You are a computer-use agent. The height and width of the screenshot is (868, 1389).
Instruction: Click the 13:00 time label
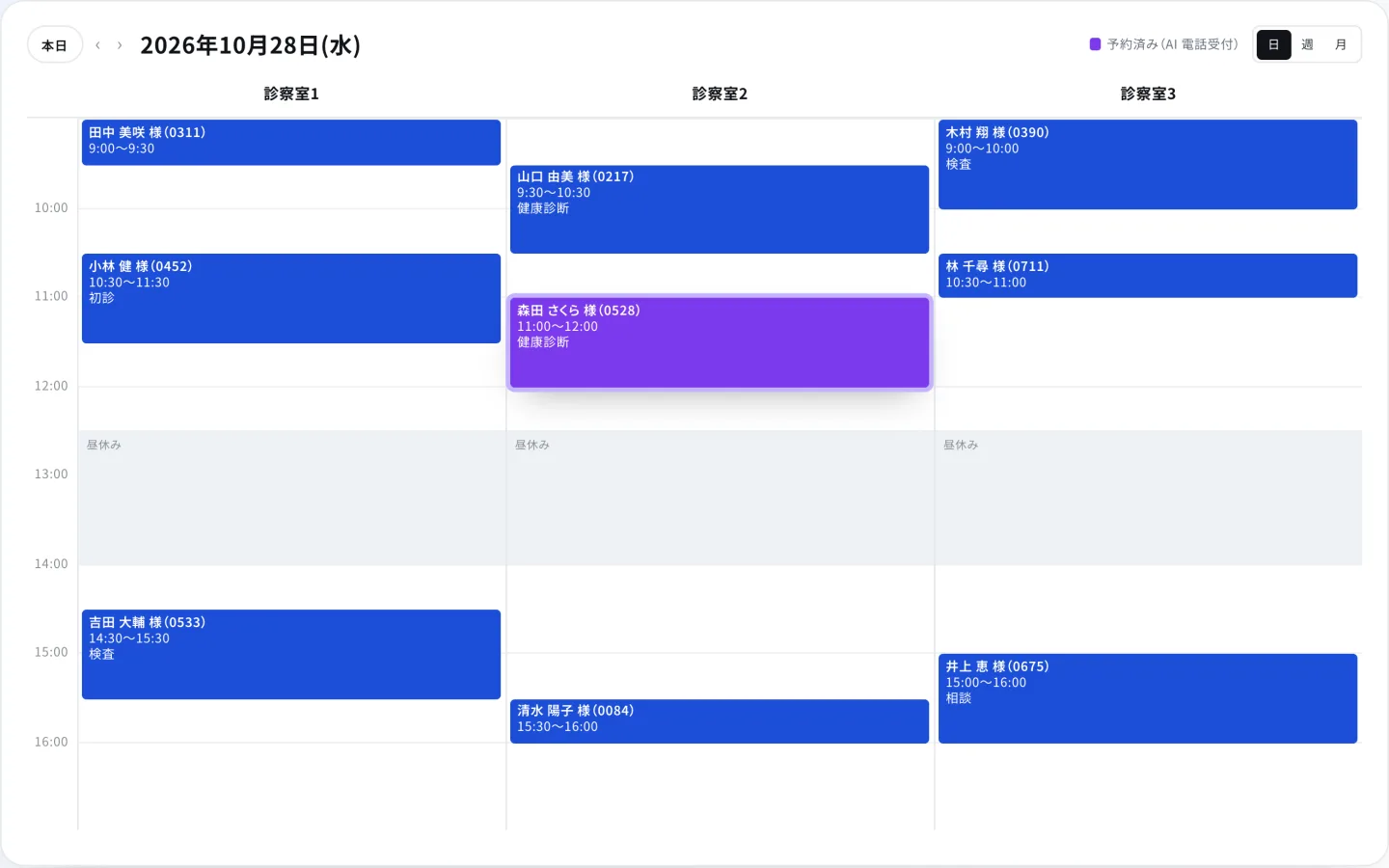51,474
